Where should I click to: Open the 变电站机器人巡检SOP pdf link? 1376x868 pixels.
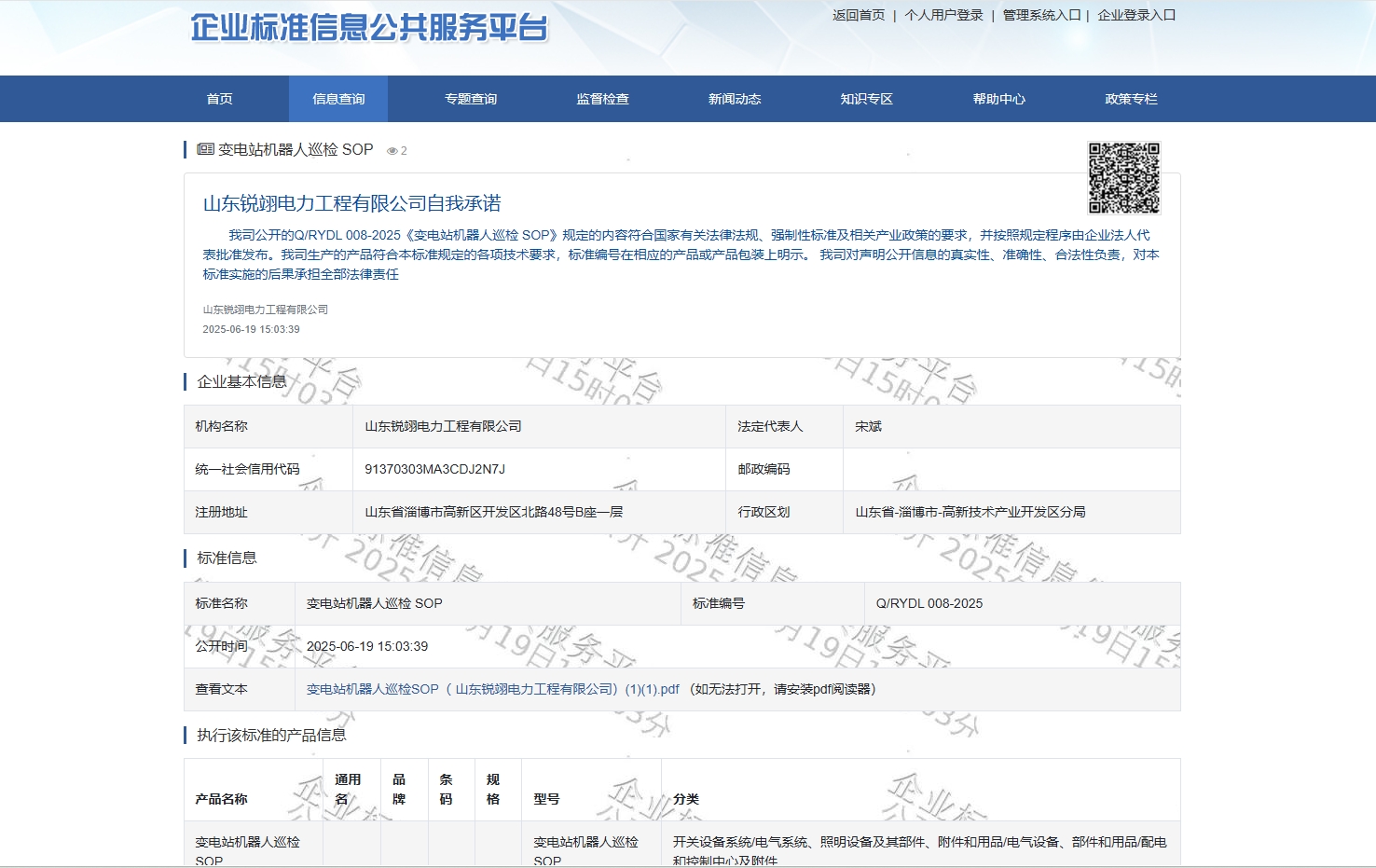click(x=493, y=689)
